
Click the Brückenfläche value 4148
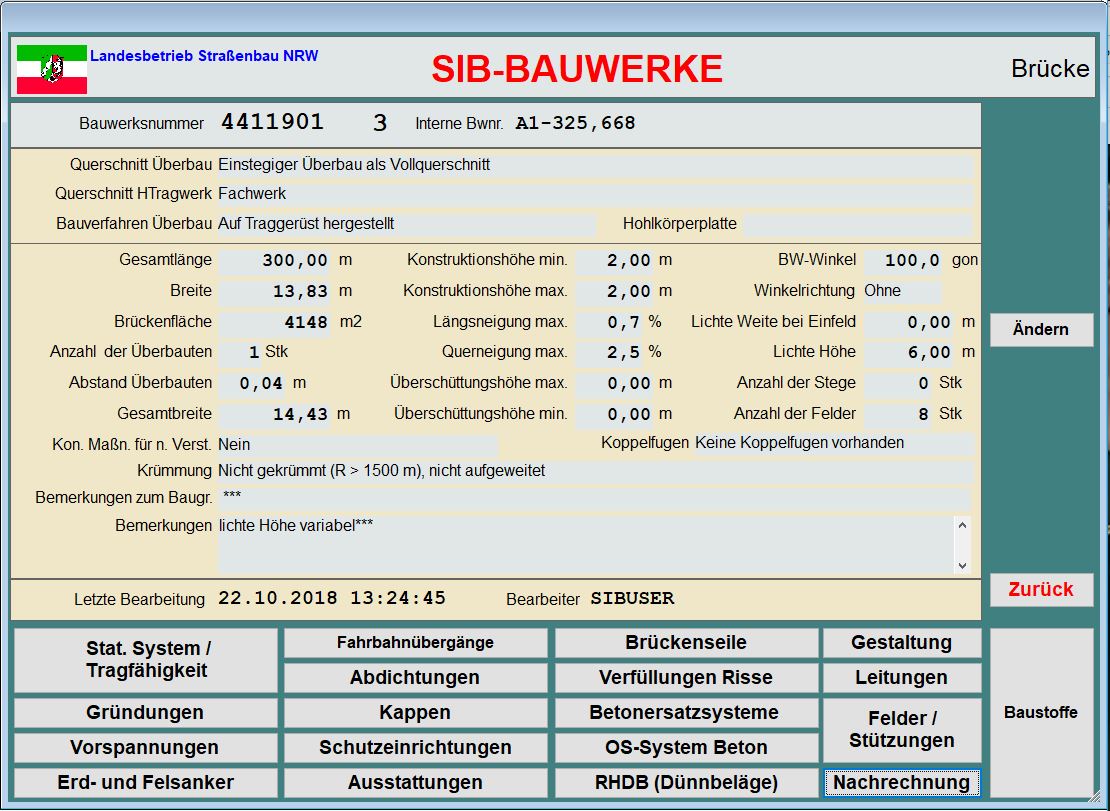pyautogui.click(x=274, y=323)
